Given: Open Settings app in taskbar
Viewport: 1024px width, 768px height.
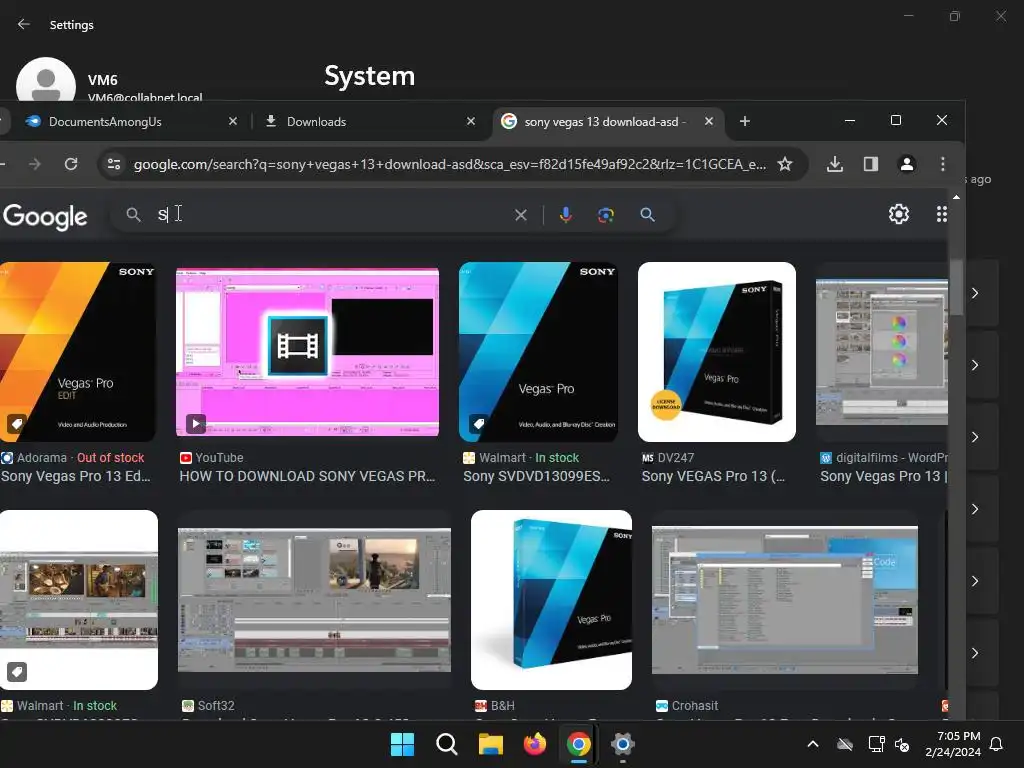Looking at the screenshot, I should 622,744.
